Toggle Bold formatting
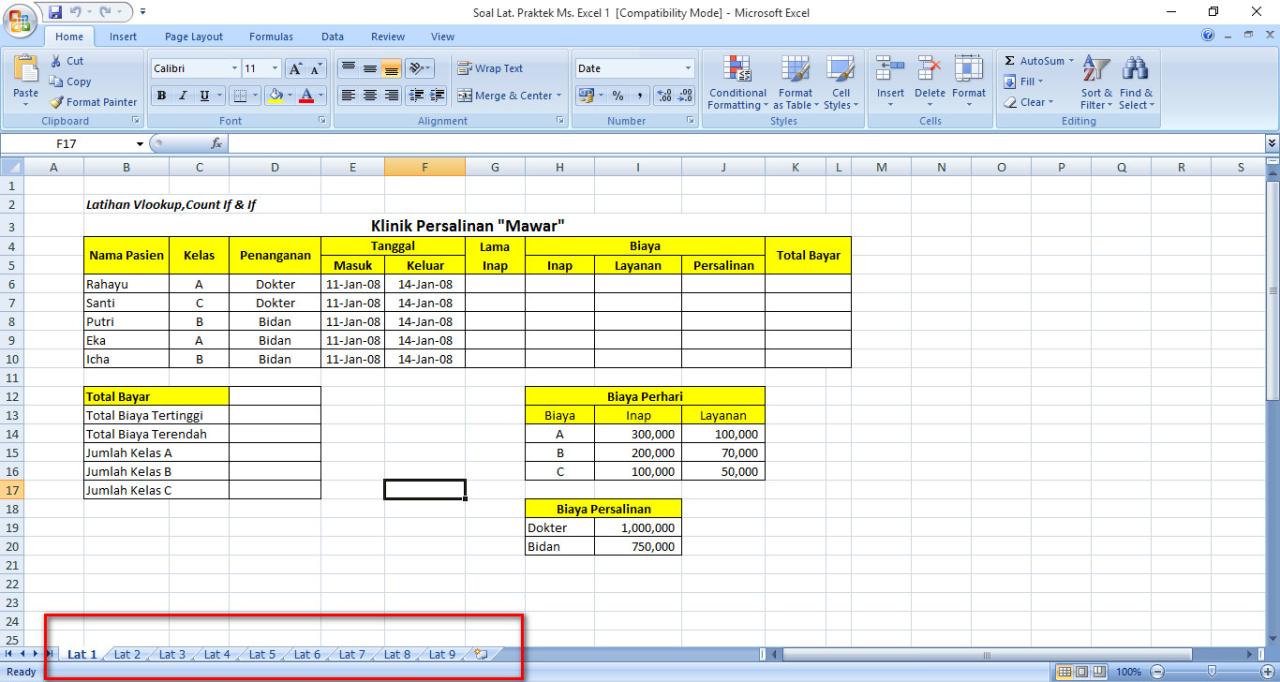The width and height of the screenshot is (1280, 682). tap(161, 96)
